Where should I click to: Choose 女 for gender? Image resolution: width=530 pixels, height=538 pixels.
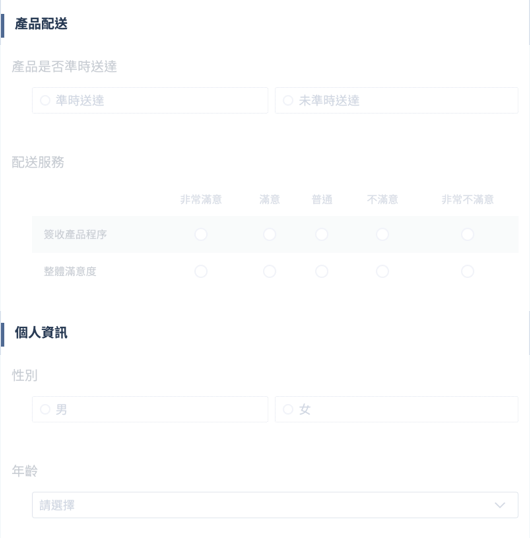click(397, 409)
